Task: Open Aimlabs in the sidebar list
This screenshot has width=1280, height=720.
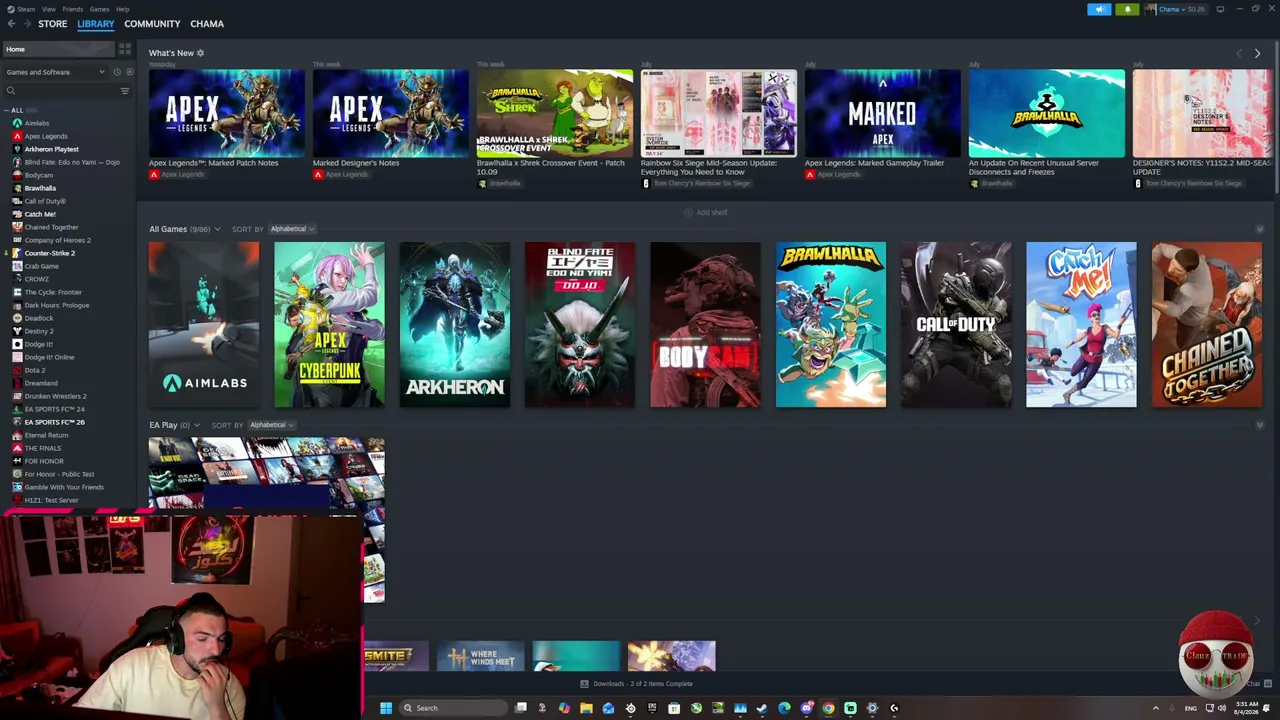Action: [37, 123]
